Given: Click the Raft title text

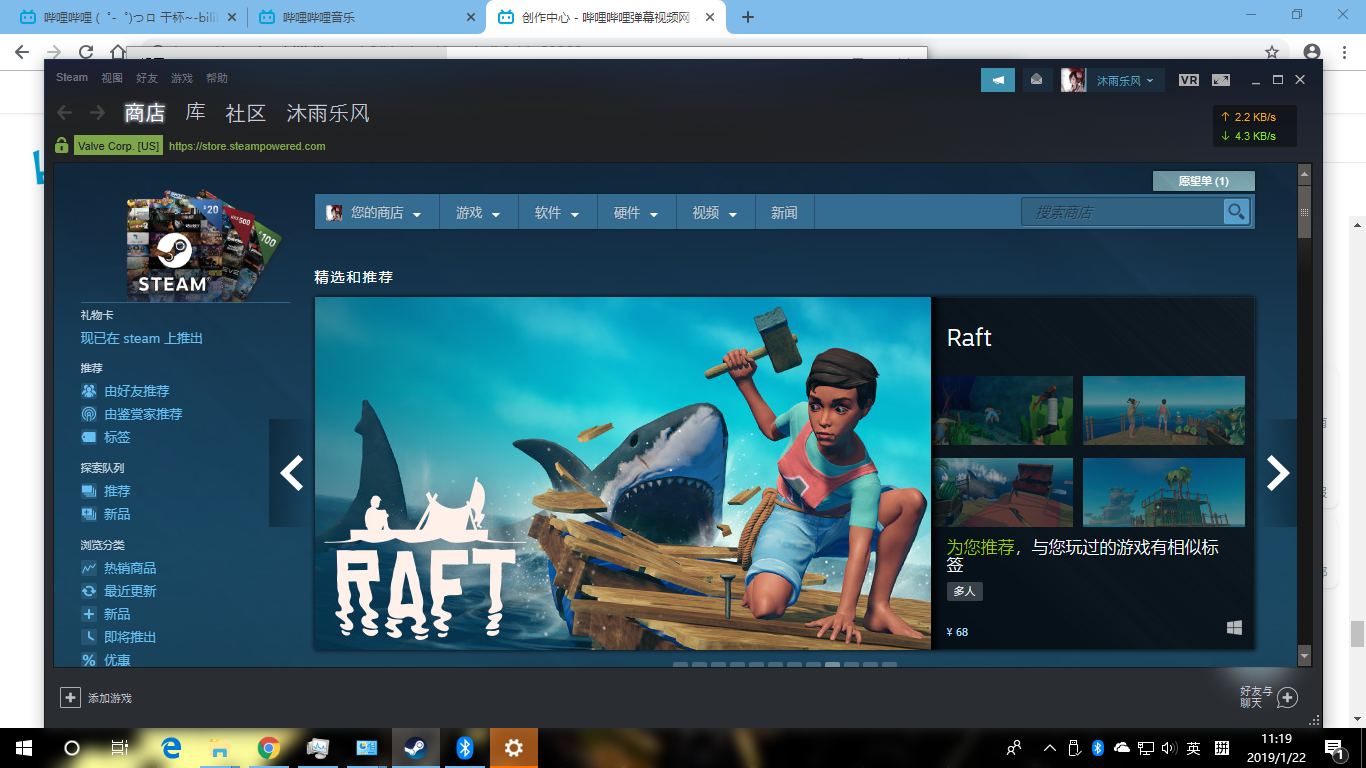Looking at the screenshot, I should (x=969, y=338).
